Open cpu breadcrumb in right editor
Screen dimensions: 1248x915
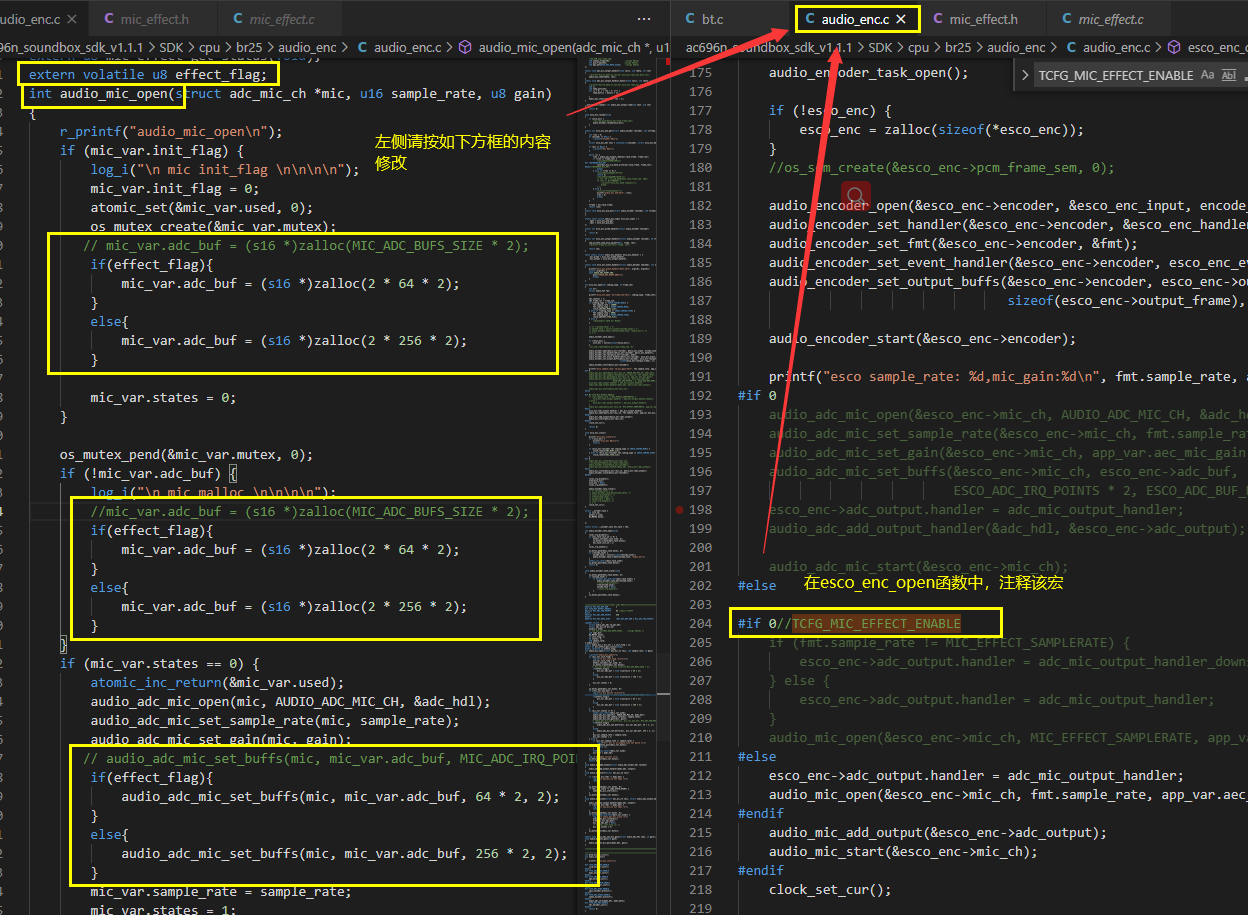point(918,47)
